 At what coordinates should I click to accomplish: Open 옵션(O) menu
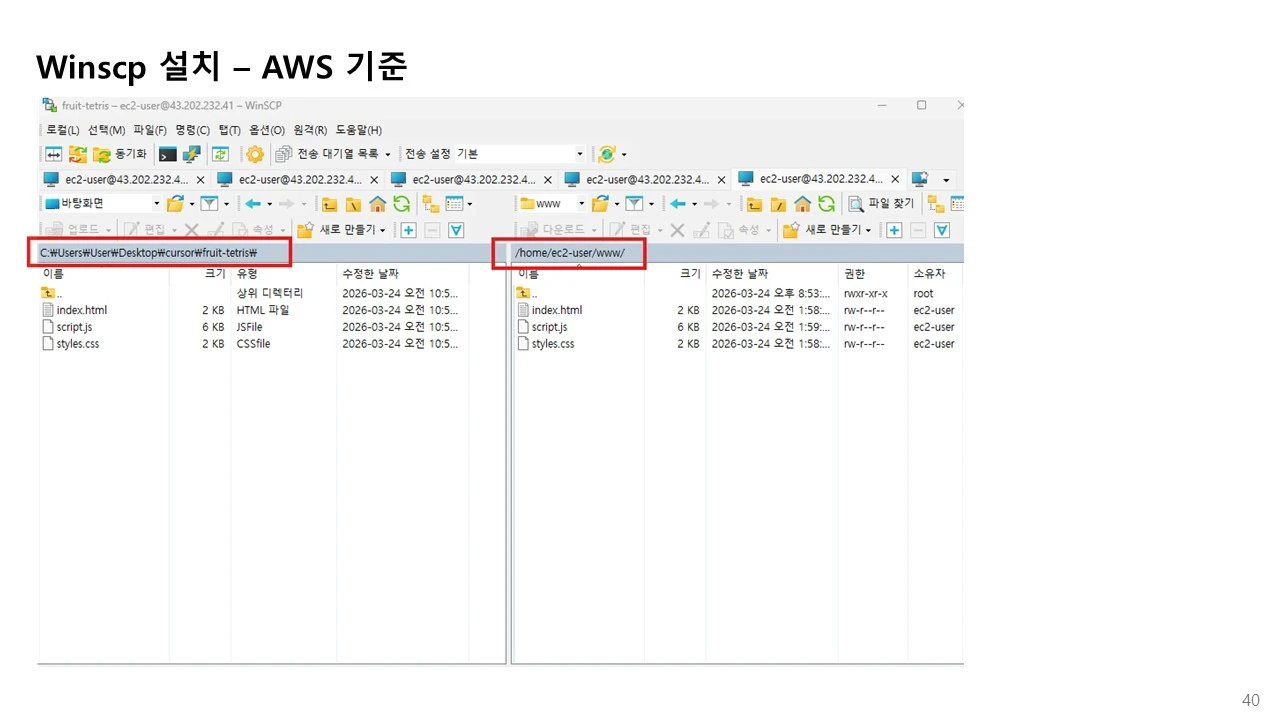point(267,130)
